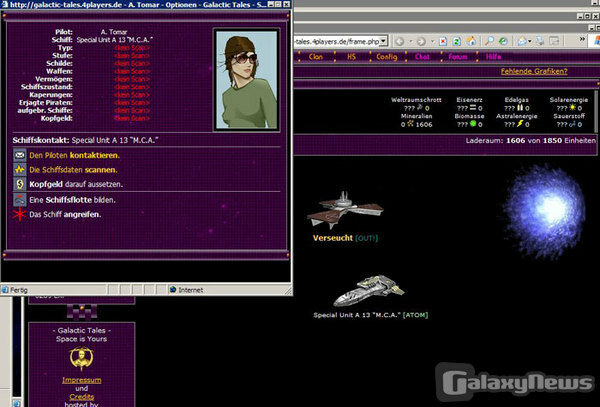Image resolution: width=600 pixels, height=407 pixels.
Task: Click the 'Fehlende Grafiken?' link
Action: [x=534, y=71]
